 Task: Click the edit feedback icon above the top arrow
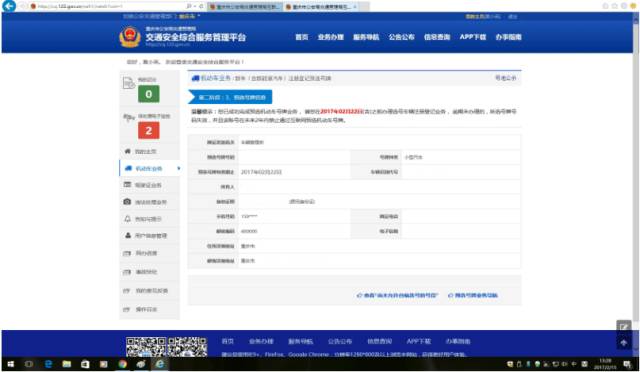pyautogui.click(x=624, y=326)
